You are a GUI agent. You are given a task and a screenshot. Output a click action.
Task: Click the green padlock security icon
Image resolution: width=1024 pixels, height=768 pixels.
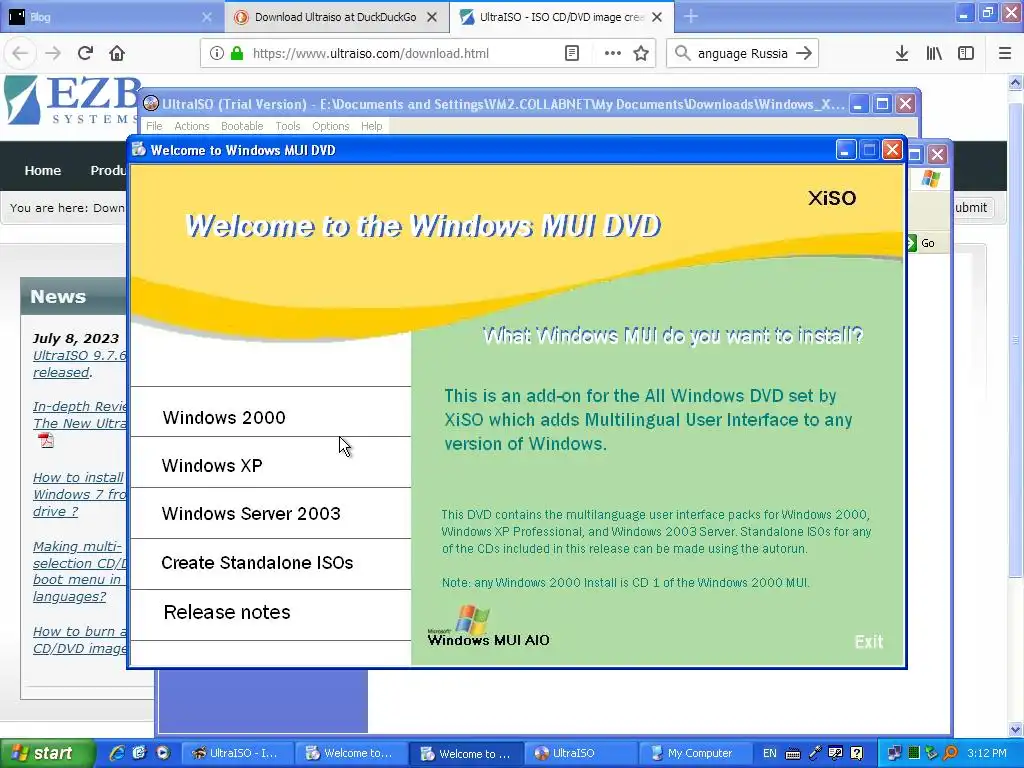pyautogui.click(x=237, y=54)
